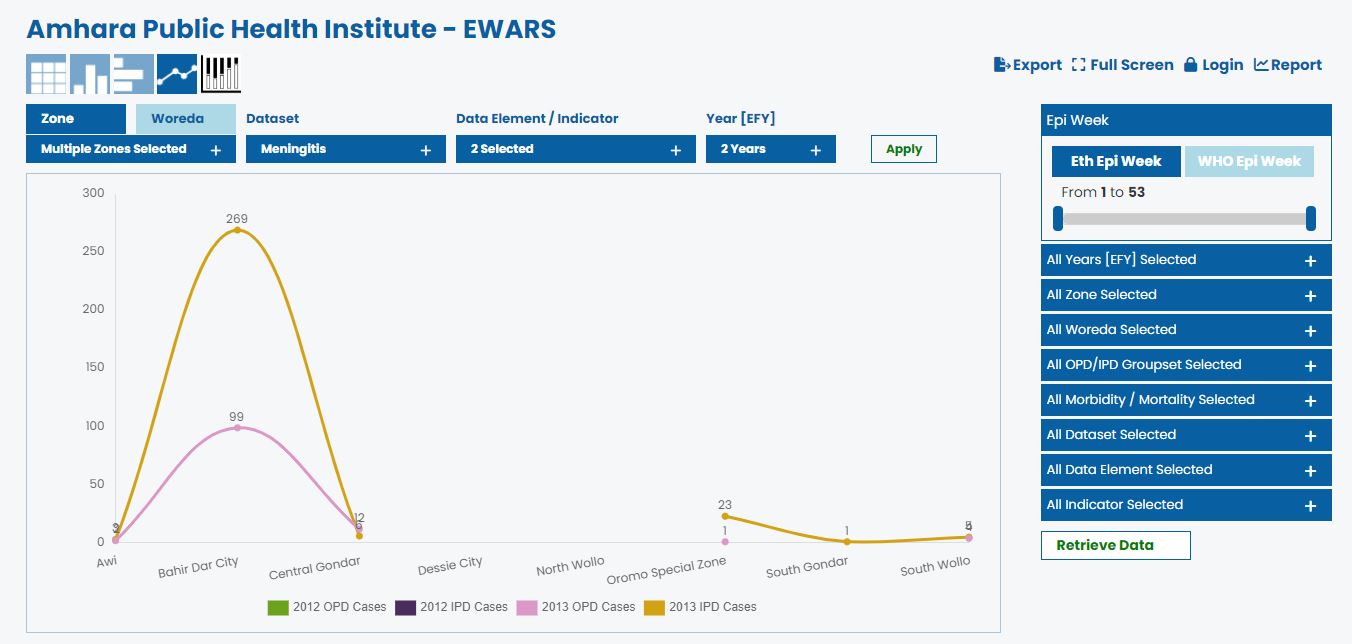Click the Retrieve Data button
Screen dimensions: 1352x644
point(1115,545)
